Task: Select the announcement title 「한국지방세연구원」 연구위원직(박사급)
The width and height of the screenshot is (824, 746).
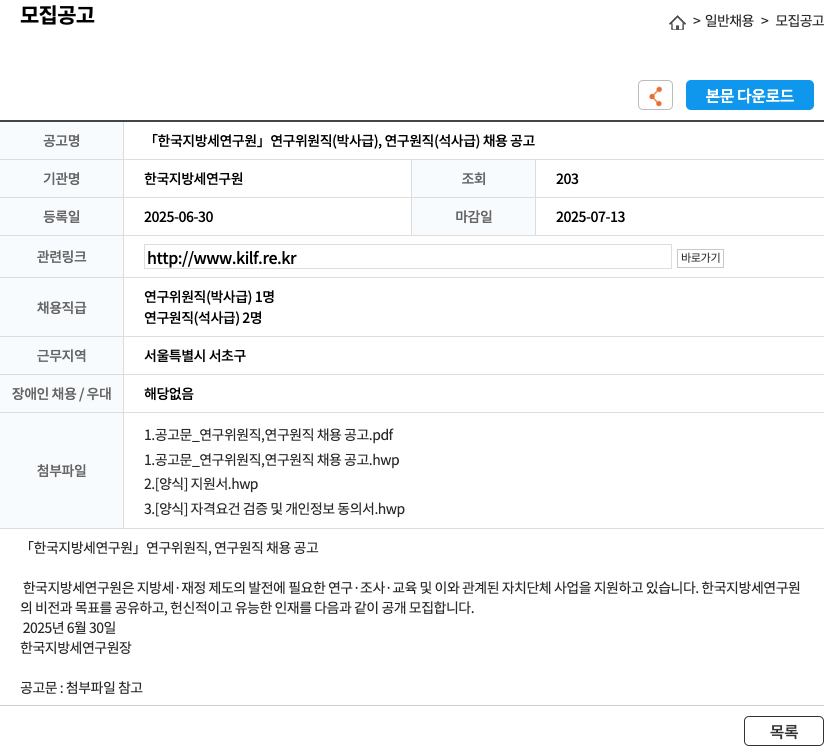Action: 339,141
